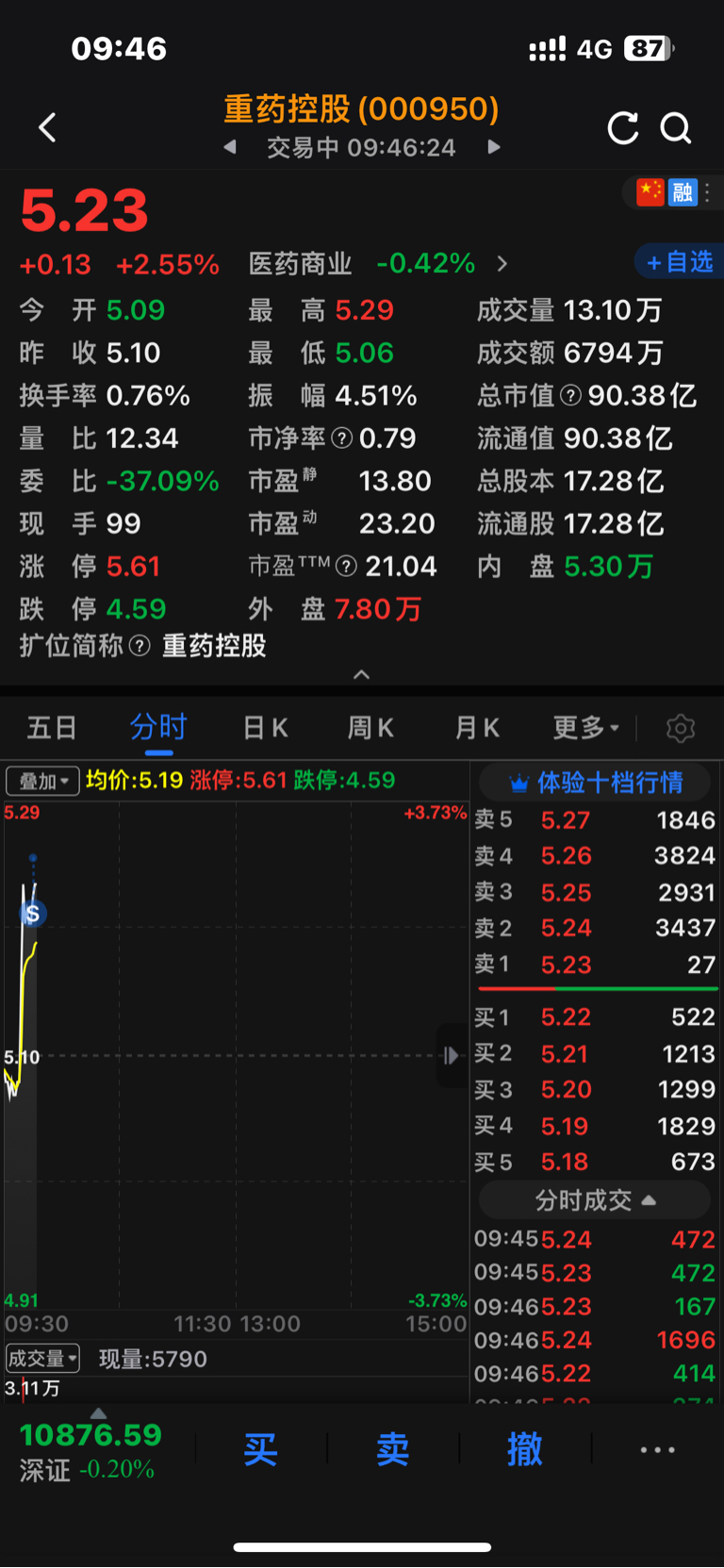Viewport: 724px width, 1568px height.
Task: Tap help icon next to 总市值
Action: click(570, 395)
